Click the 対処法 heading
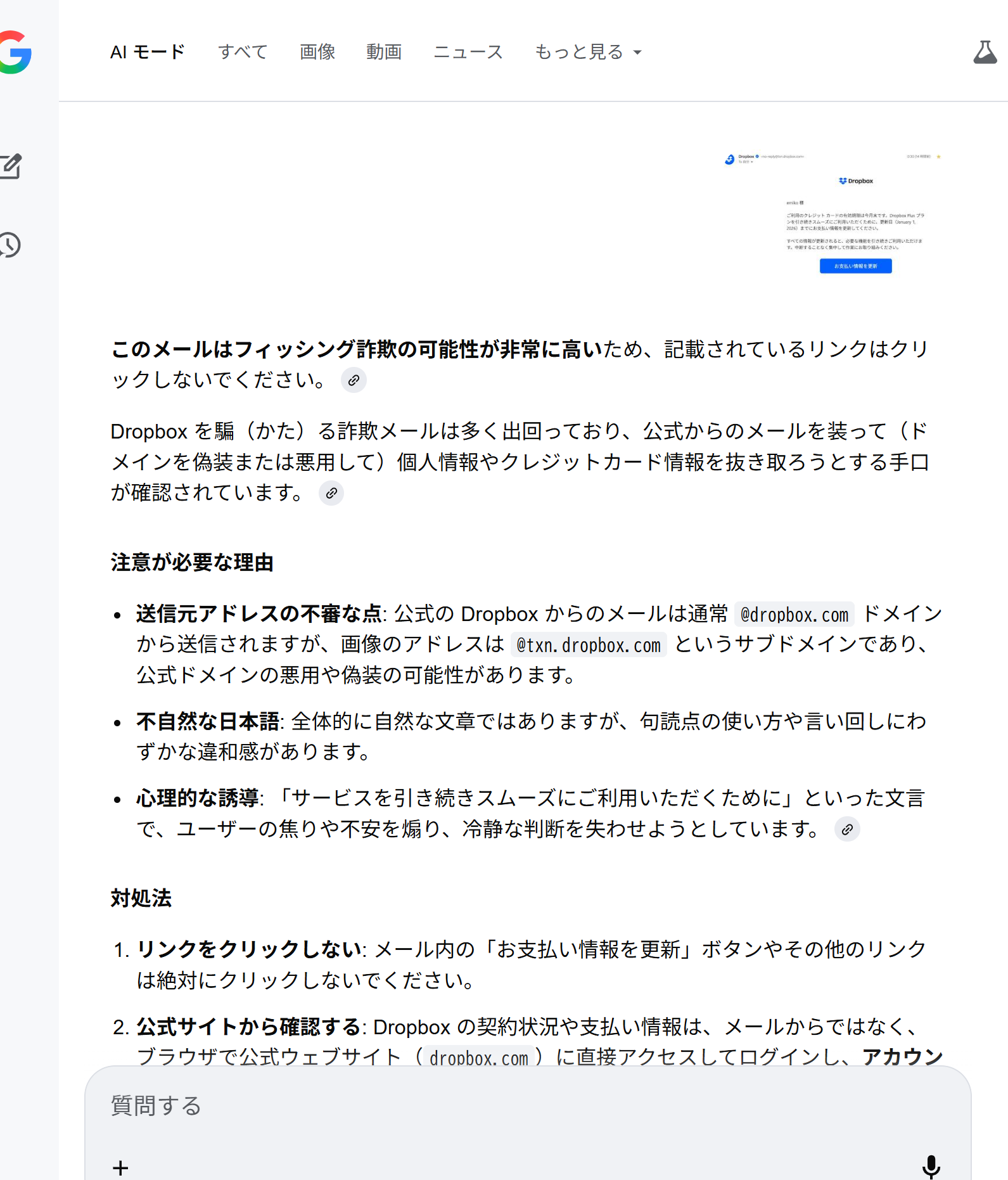This screenshot has height=1180, width=1008. point(141,899)
